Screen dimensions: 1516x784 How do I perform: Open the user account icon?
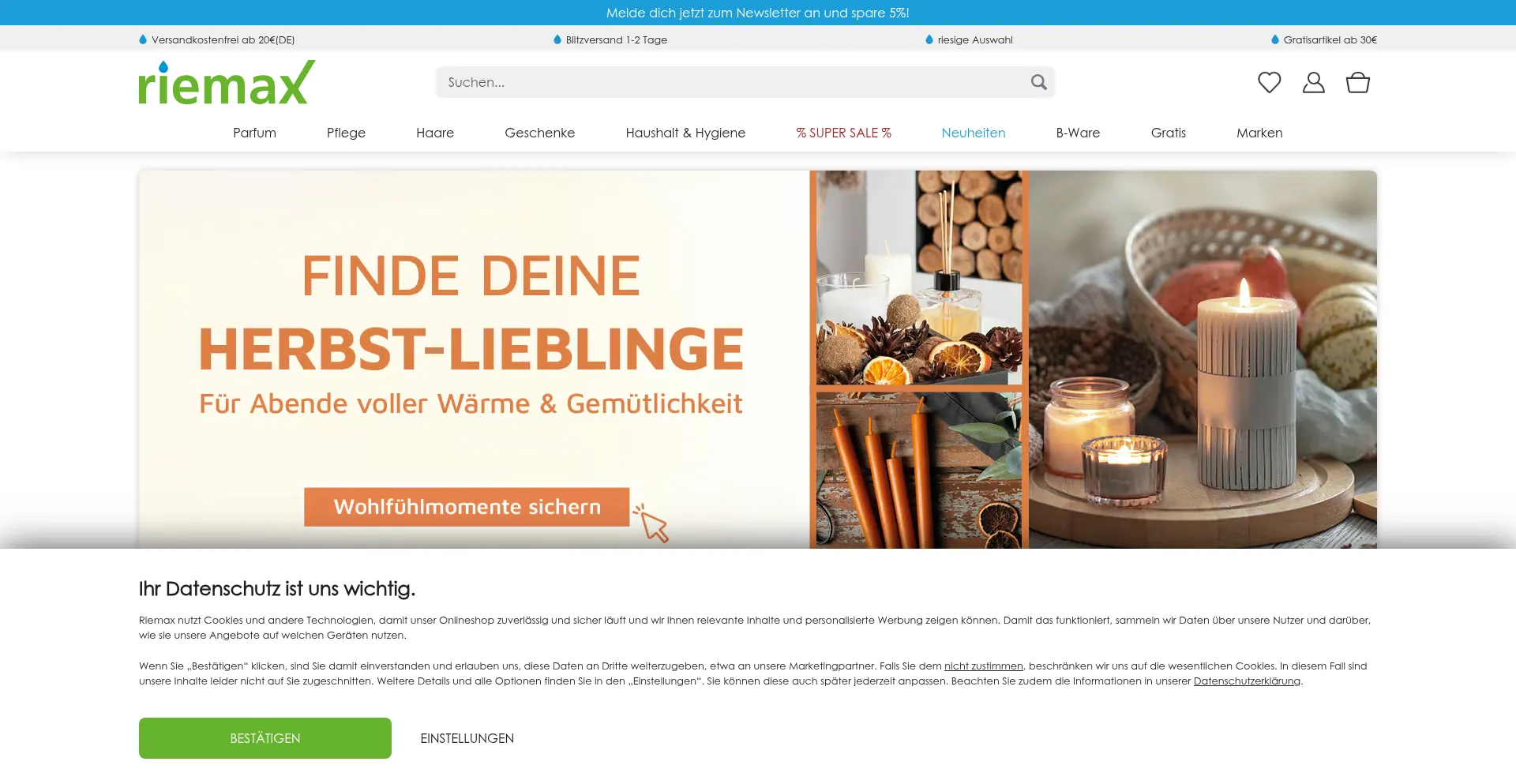(1313, 82)
